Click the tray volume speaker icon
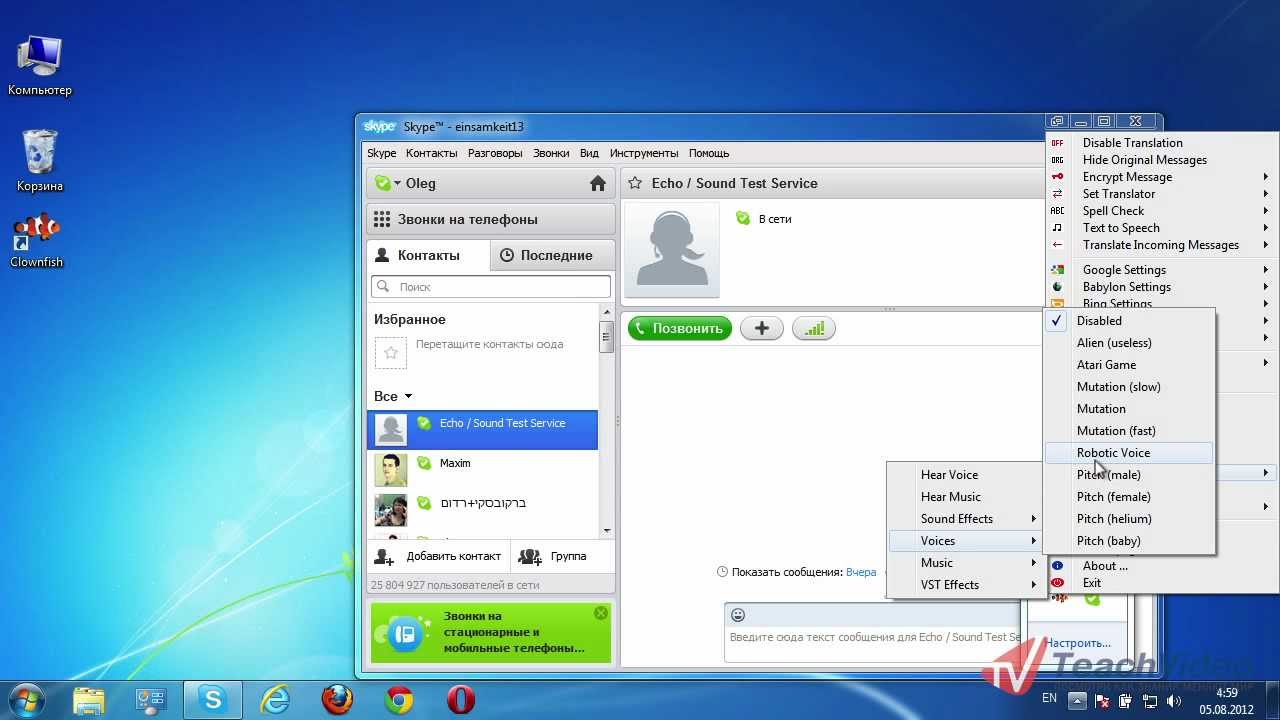Viewport: 1280px width, 720px height. point(1172,700)
